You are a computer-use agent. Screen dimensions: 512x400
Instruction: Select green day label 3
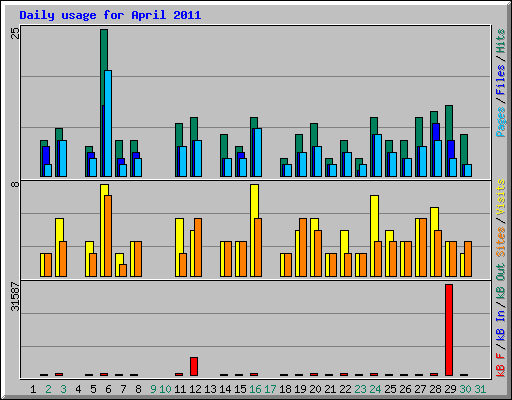click(x=63, y=389)
